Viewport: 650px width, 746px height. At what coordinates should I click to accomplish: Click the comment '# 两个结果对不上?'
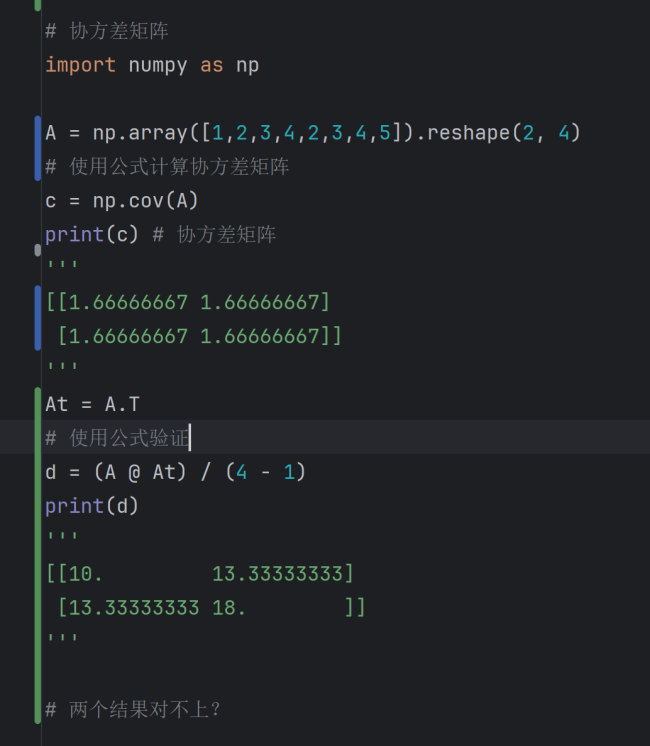pyautogui.click(x=132, y=710)
